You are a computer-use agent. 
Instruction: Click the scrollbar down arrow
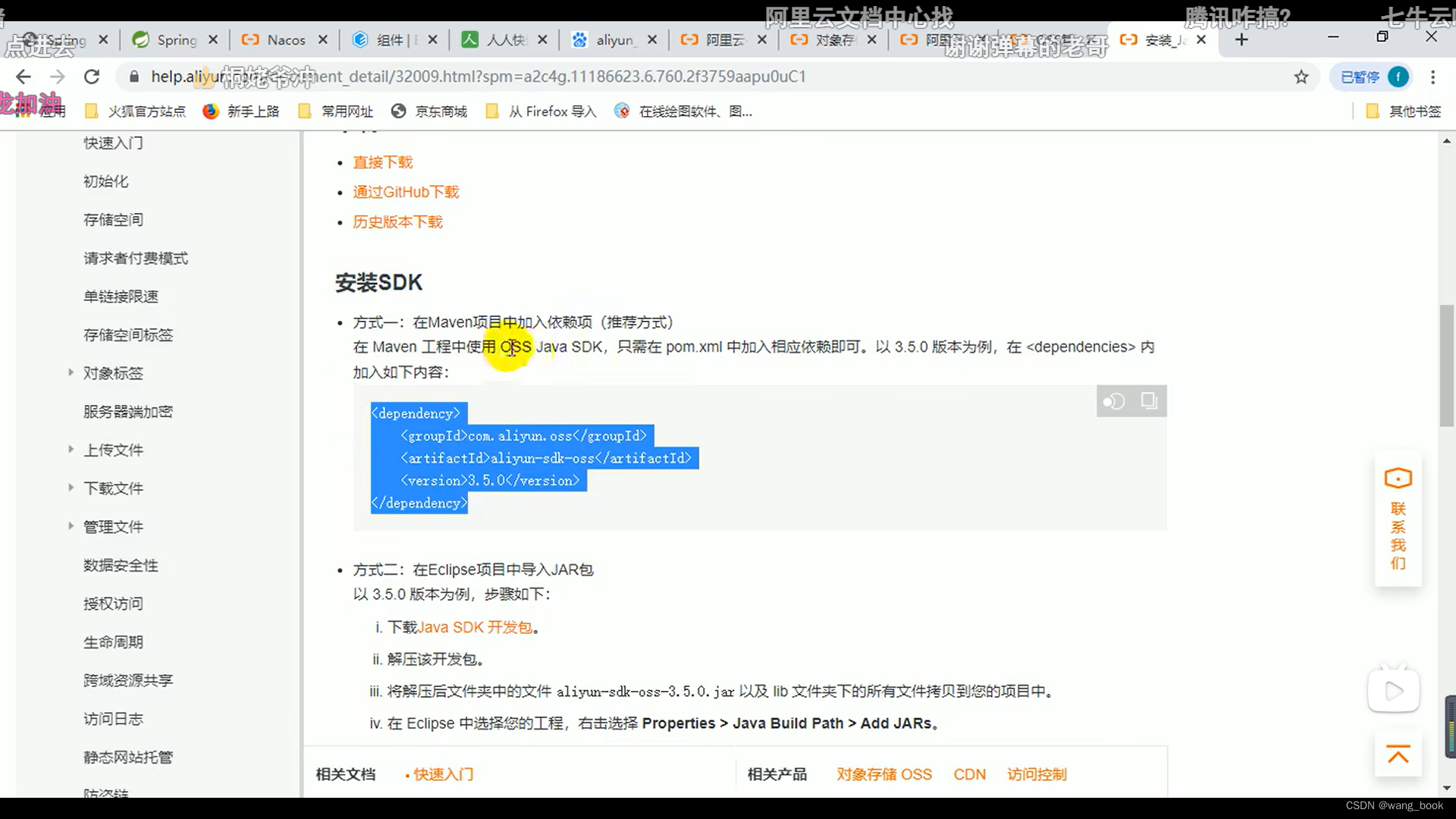tap(1446, 789)
